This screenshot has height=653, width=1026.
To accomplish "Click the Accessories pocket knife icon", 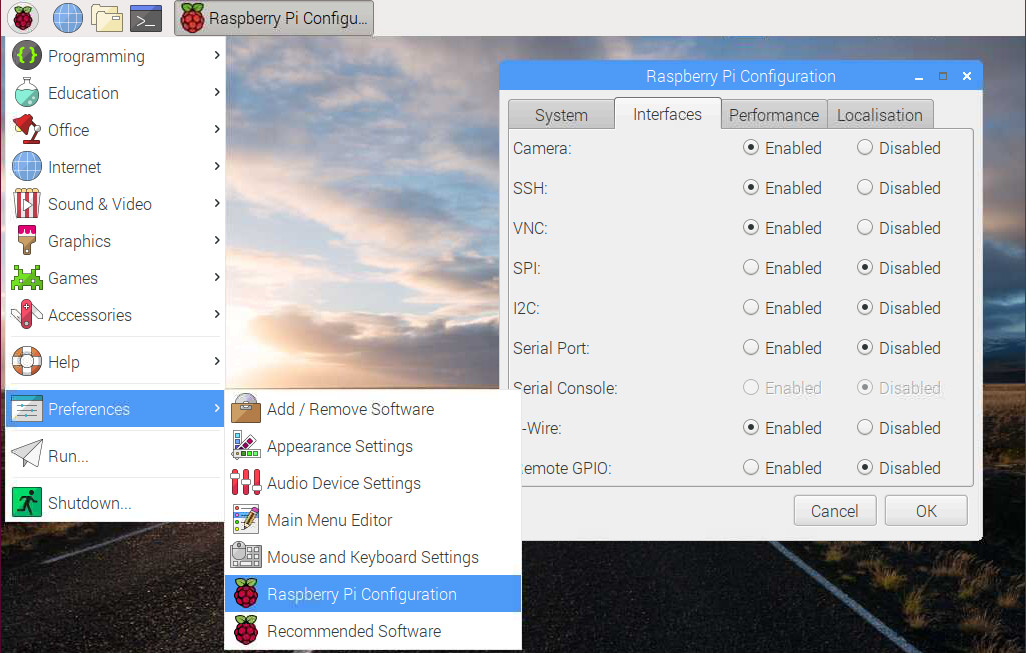I will [27, 314].
